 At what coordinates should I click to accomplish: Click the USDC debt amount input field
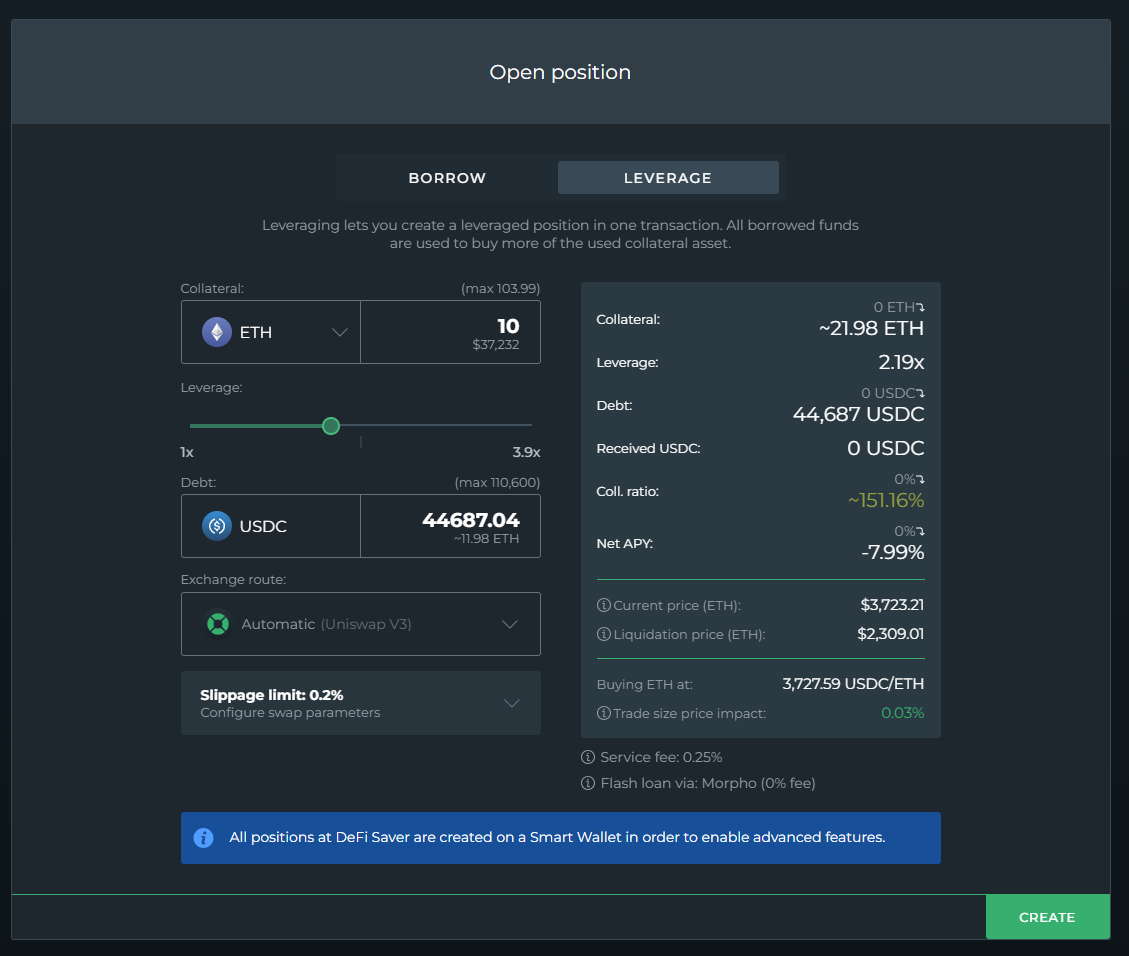(x=450, y=526)
